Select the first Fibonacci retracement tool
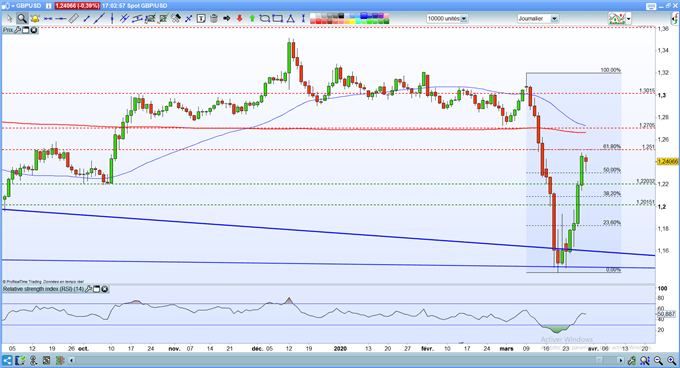Screen dimensions: 680x368 pos(150,19)
